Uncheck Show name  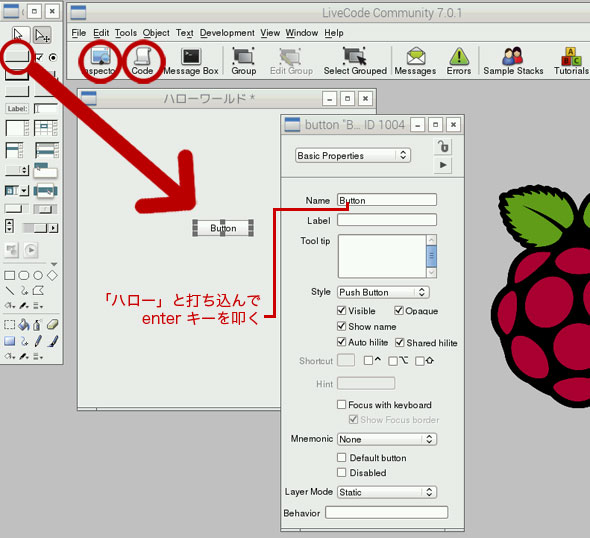(x=341, y=326)
